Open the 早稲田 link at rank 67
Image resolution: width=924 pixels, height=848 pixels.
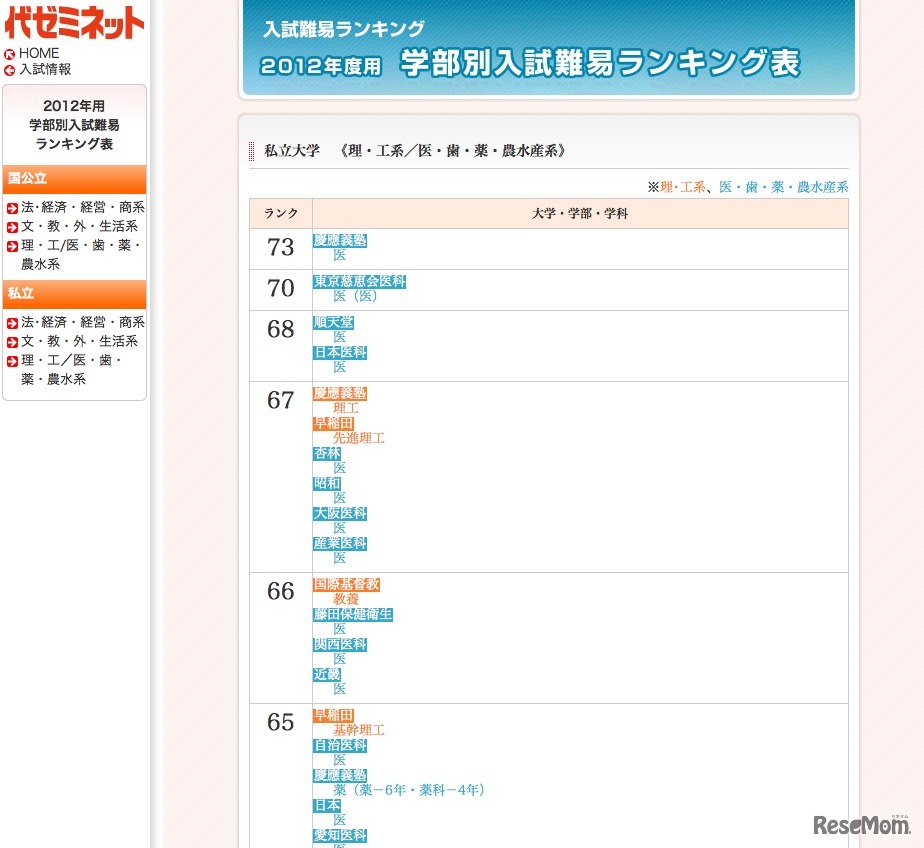333,423
